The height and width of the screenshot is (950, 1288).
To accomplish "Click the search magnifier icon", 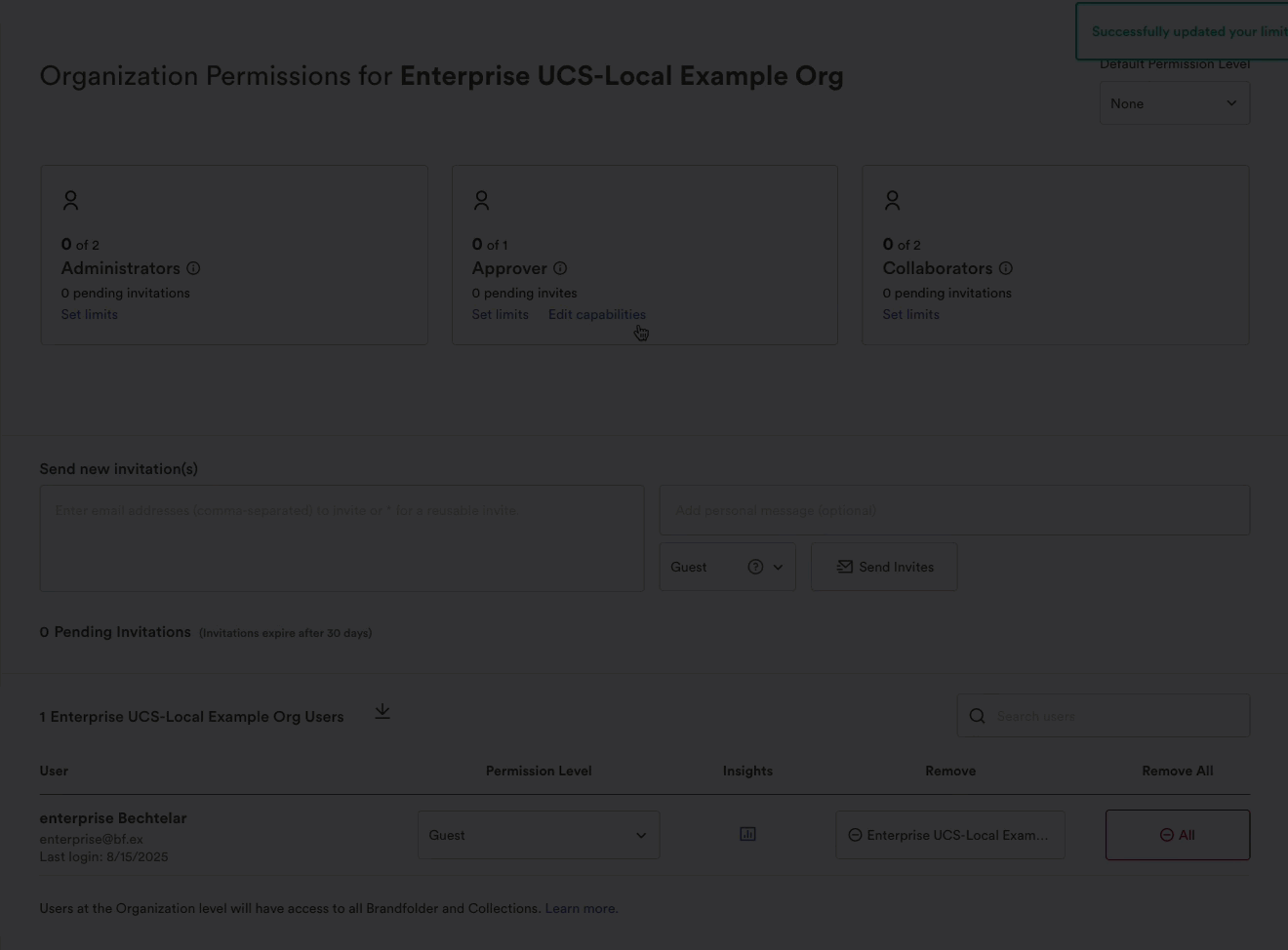I will (x=977, y=716).
